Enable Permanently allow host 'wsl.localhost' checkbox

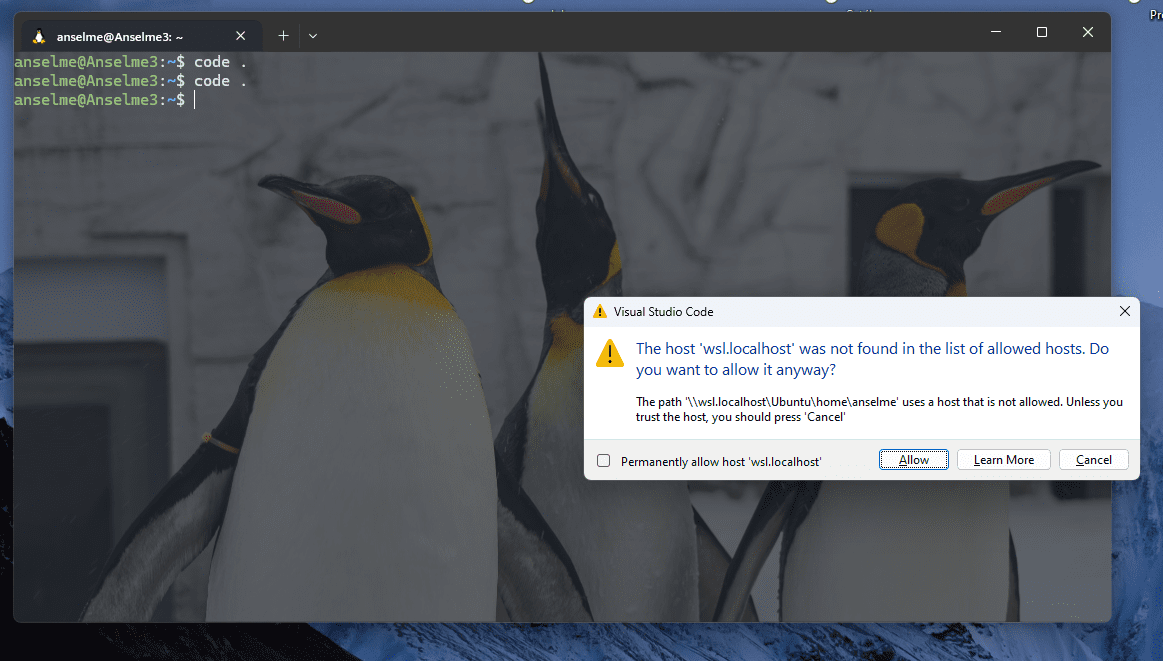point(604,461)
